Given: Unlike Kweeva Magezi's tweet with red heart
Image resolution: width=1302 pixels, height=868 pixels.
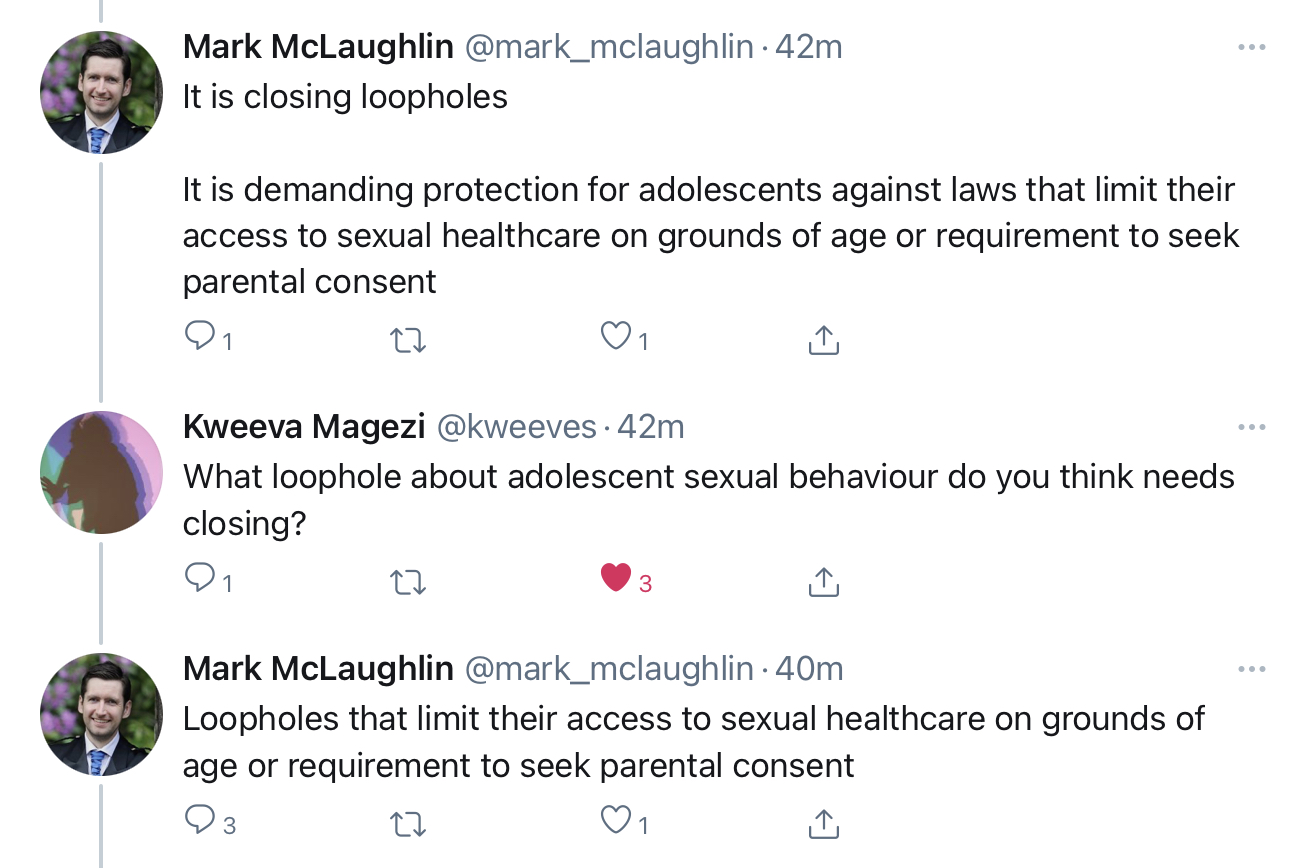Looking at the screenshot, I should coord(616,578).
